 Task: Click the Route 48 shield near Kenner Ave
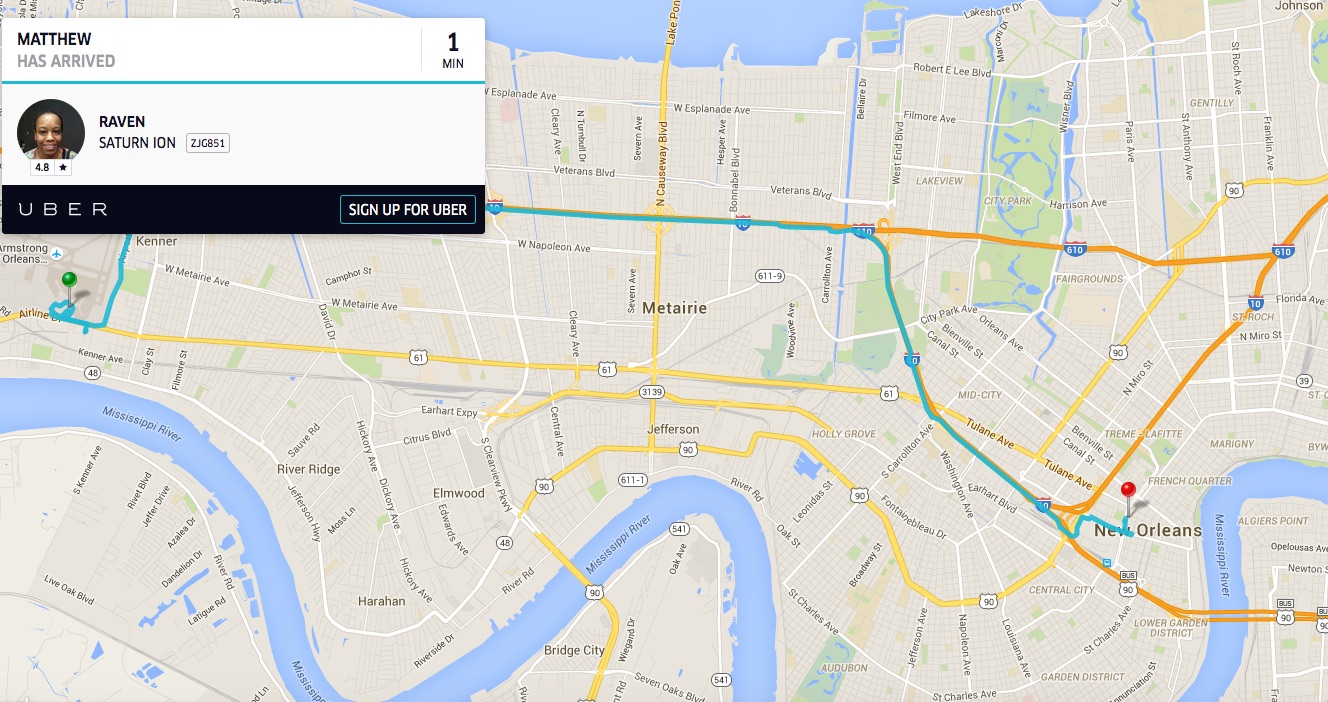[x=93, y=373]
